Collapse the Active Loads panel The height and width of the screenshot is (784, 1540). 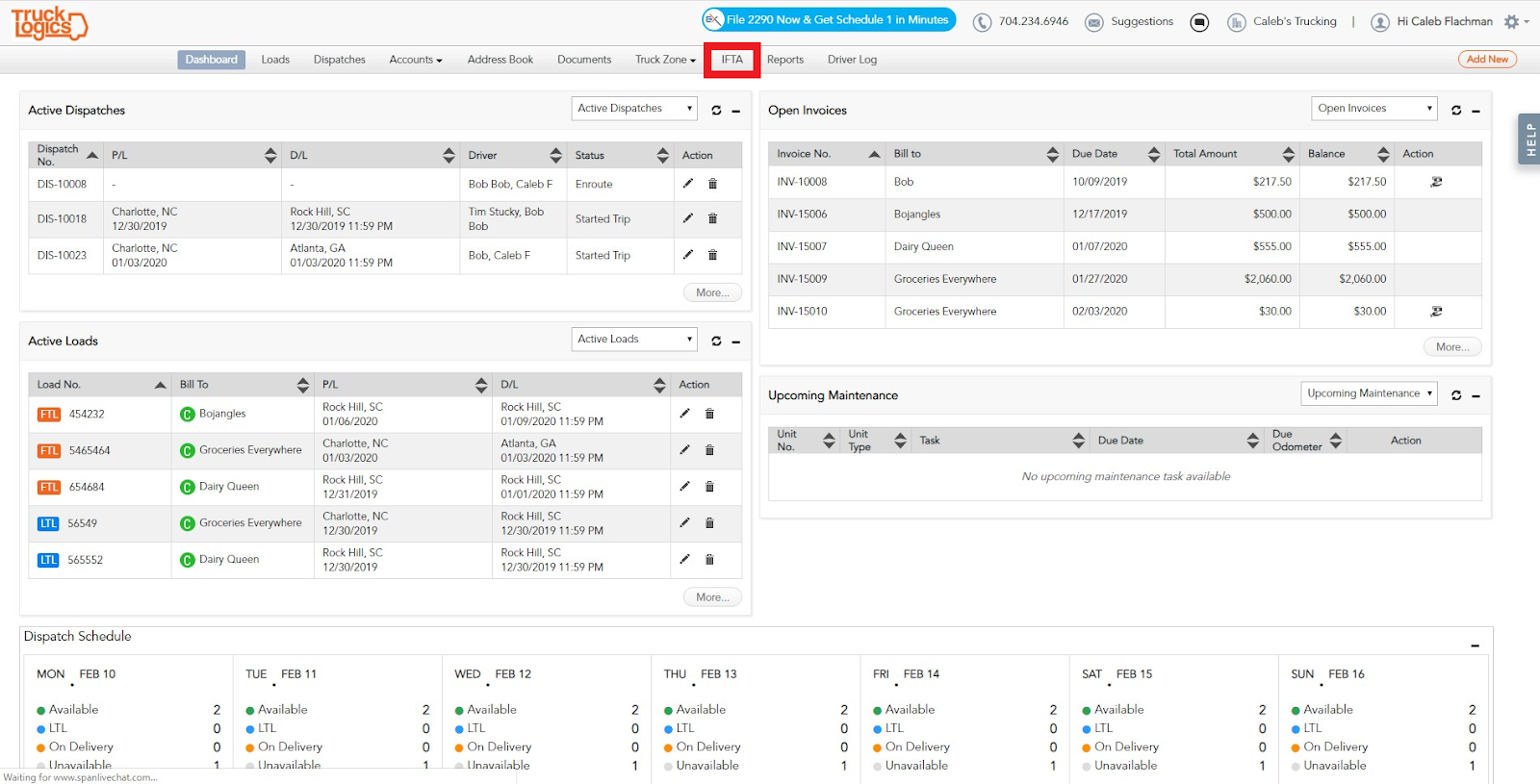pyautogui.click(x=736, y=341)
